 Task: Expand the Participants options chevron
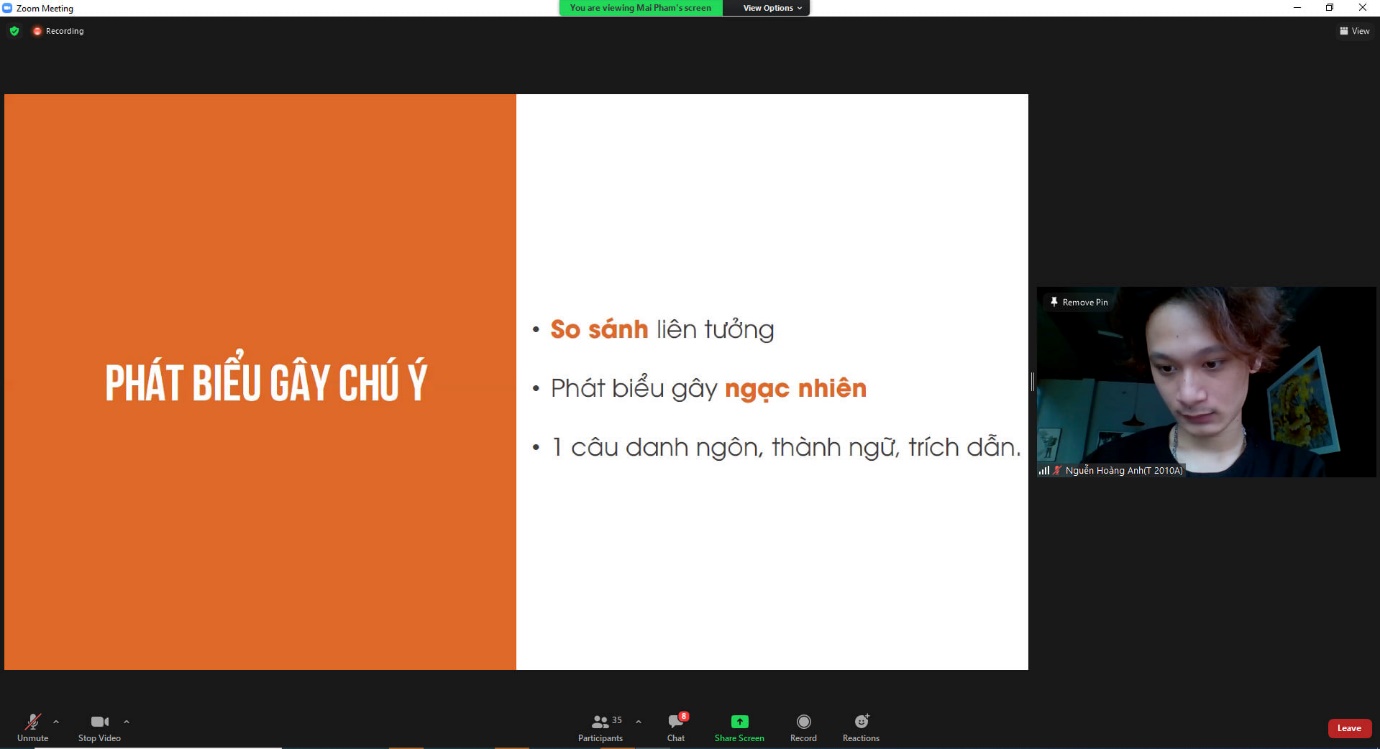(638, 721)
